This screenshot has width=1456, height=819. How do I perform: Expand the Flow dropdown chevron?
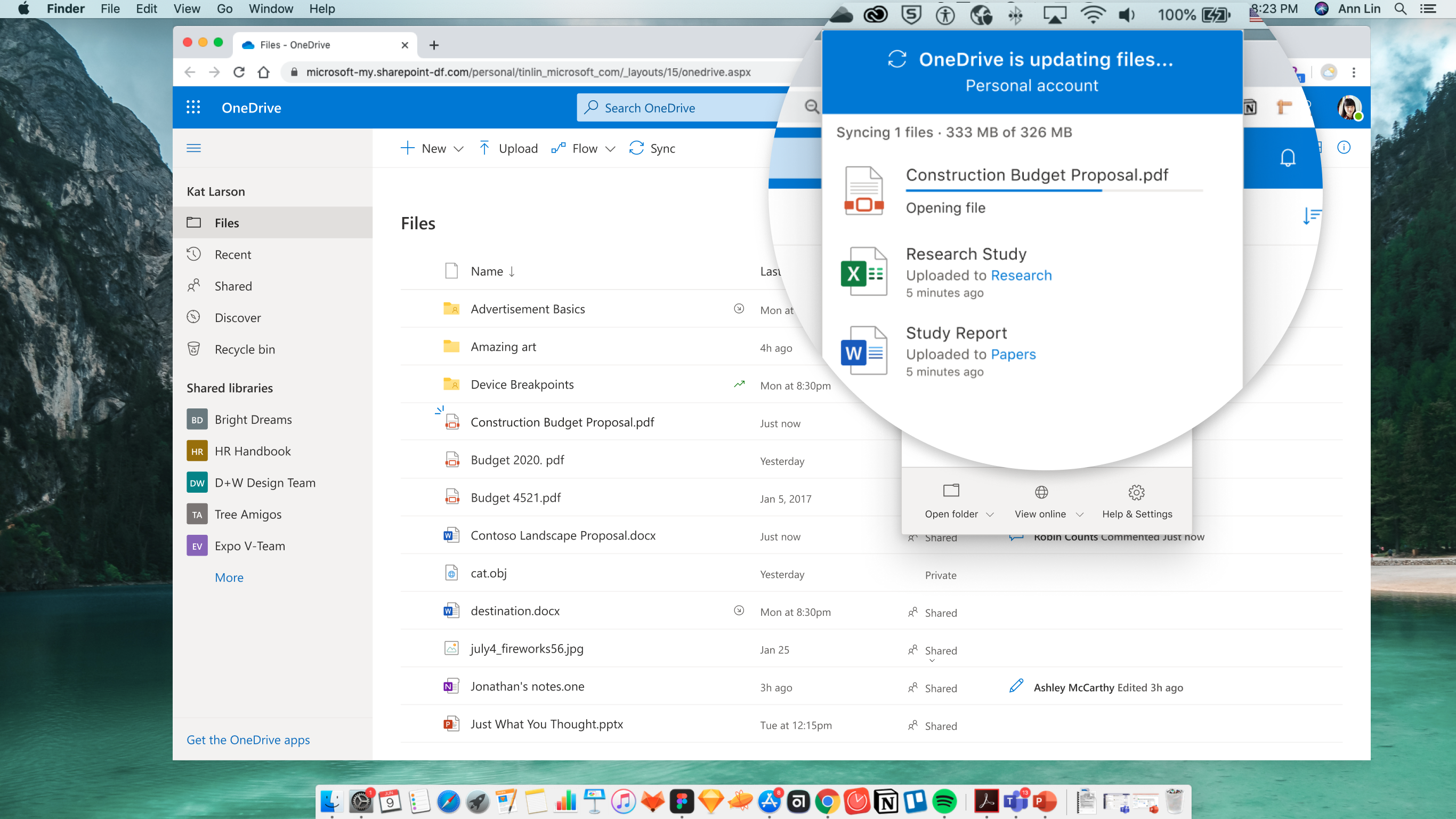[x=610, y=149]
